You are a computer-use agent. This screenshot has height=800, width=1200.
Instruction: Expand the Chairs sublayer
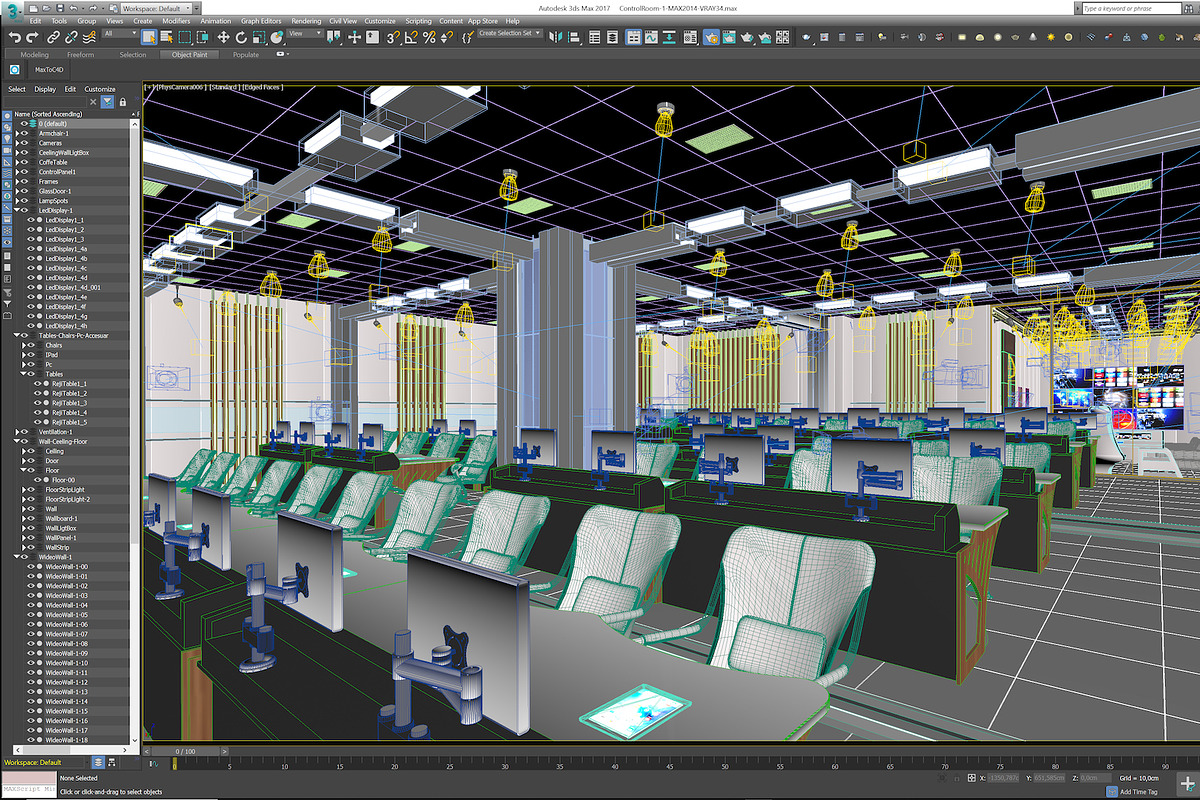[x=23, y=345]
